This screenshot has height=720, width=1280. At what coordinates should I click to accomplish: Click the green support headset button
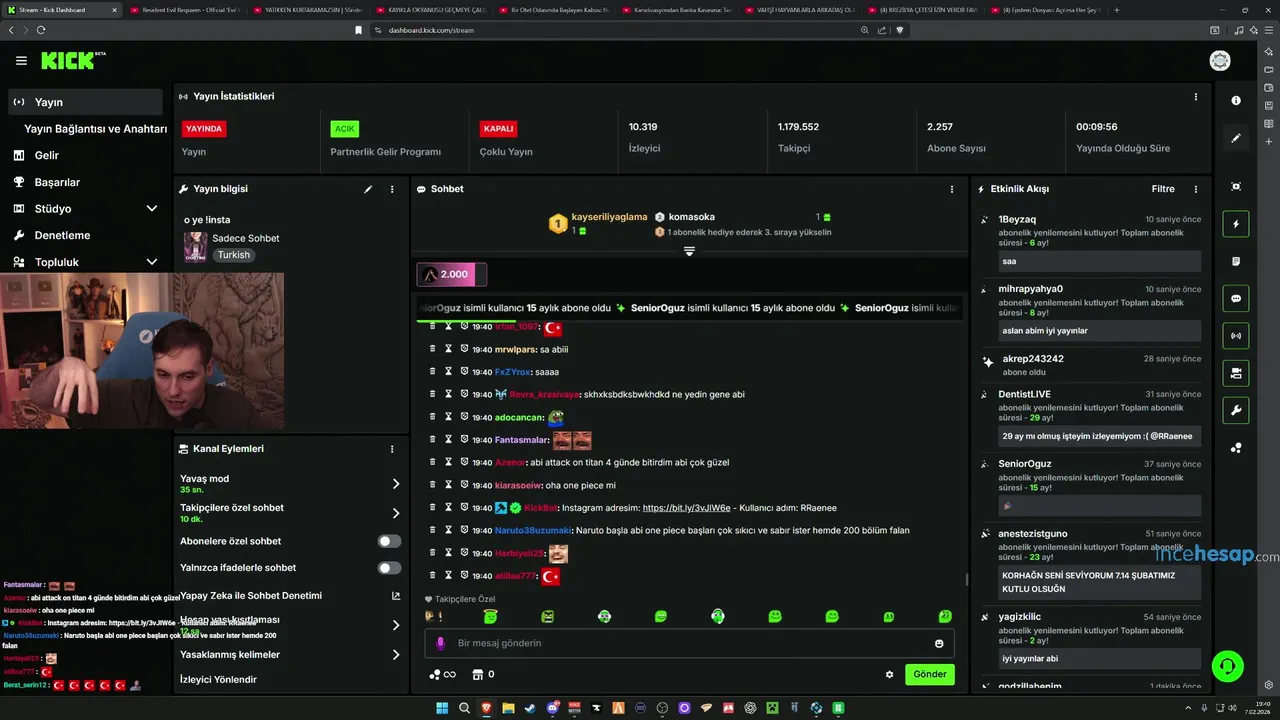coord(1227,665)
